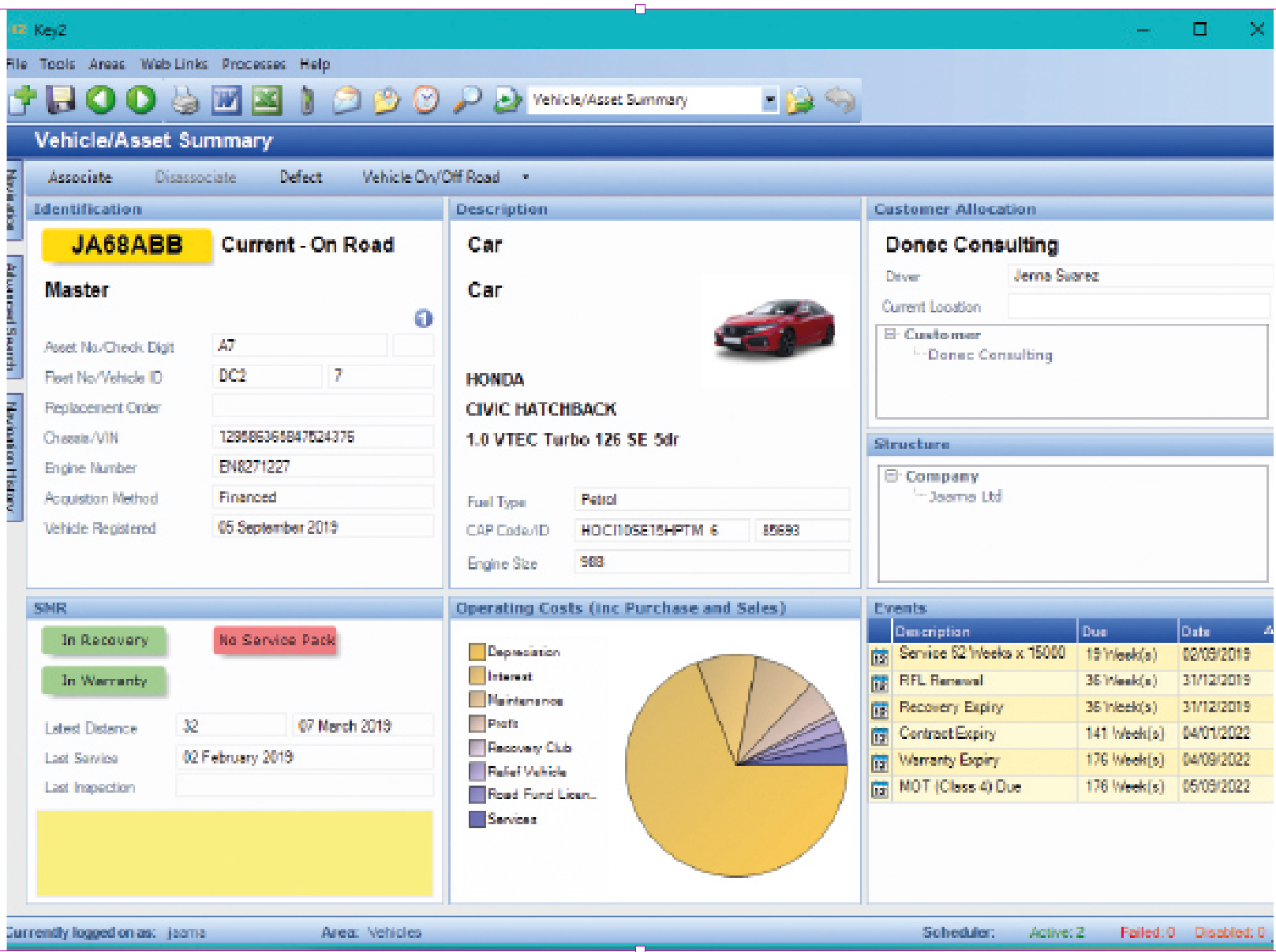The width and height of the screenshot is (1276, 952).
Task: Open the search tool from the toolbar
Action: pos(467,99)
